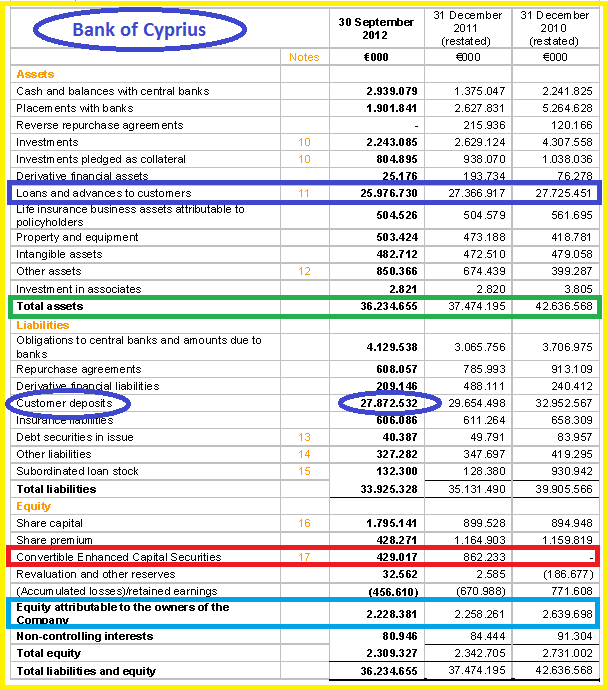Click the orange 'Equity' section heading
The image size is (608, 690).
[x=33, y=506]
